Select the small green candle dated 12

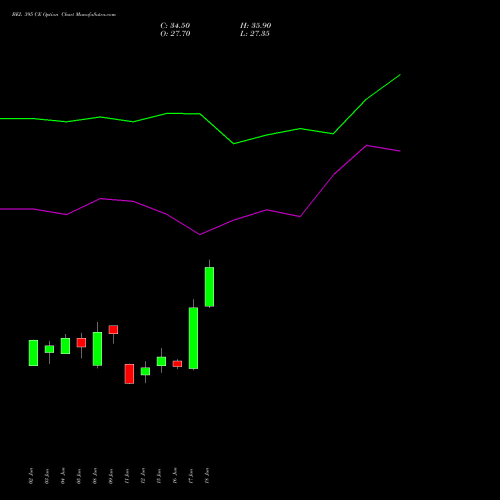145,371
